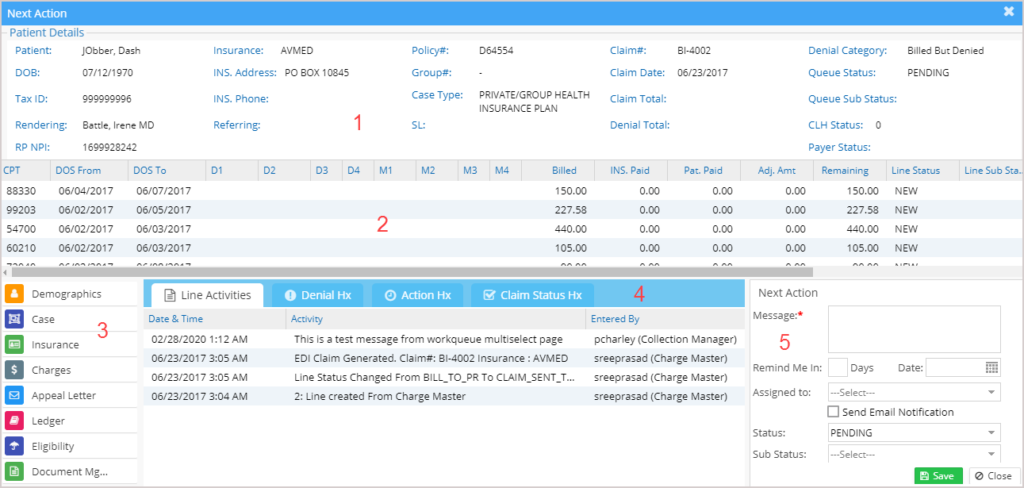Screen dimensions: 1024x488
Task: Open the Charges dollar icon
Action: (x=15, y=370)
